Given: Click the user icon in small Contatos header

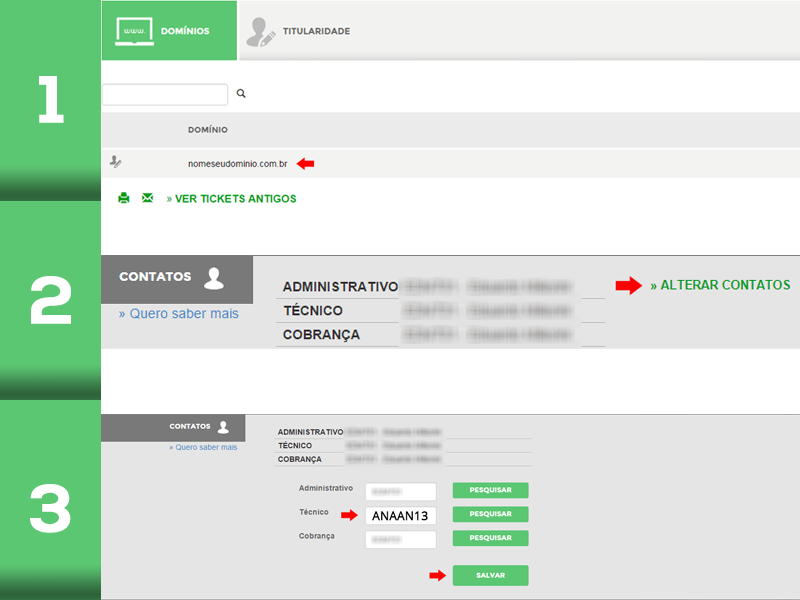Looking at the screenshot, I should pyautogui.click(x=223, y=427).
